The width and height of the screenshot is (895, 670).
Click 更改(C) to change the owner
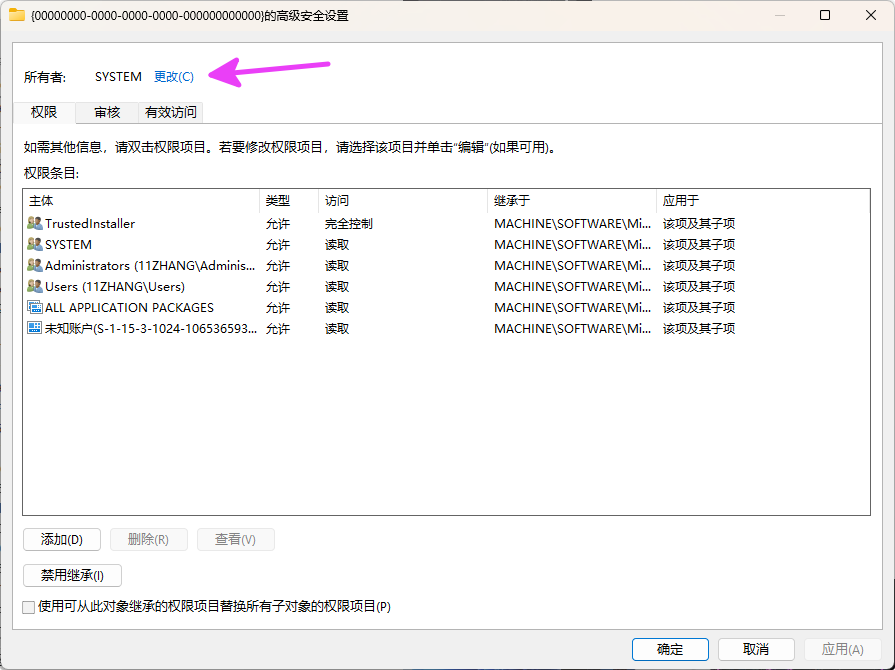(174, 76)
